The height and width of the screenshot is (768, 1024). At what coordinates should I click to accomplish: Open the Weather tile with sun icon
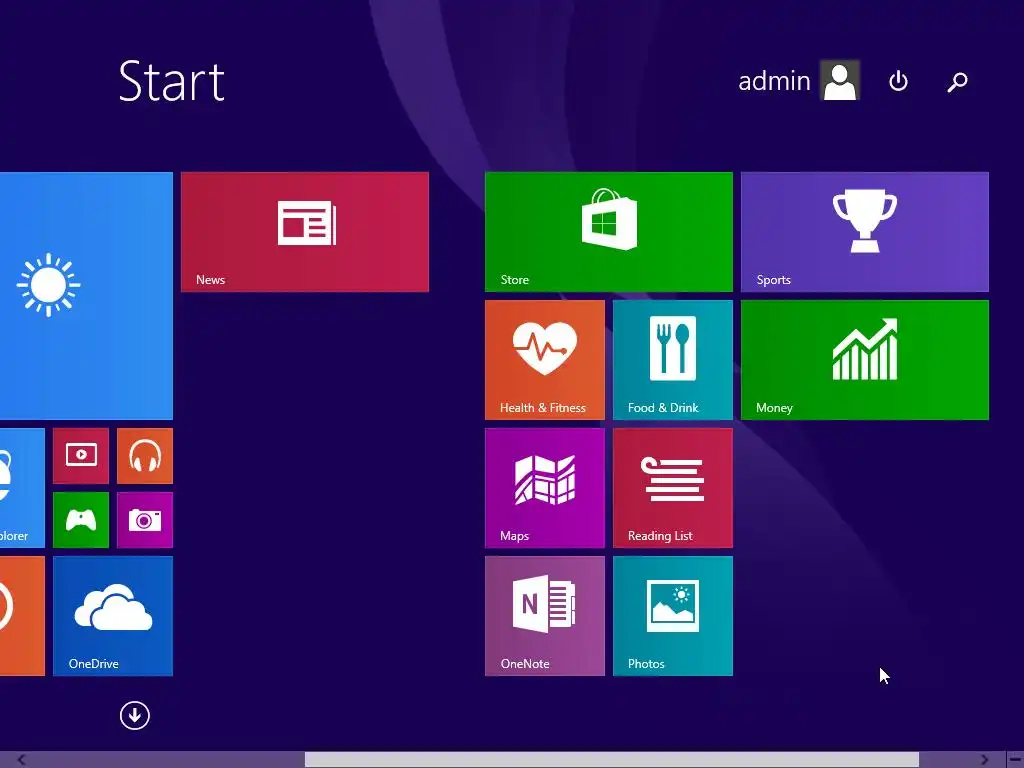click(x=86, y=296)
